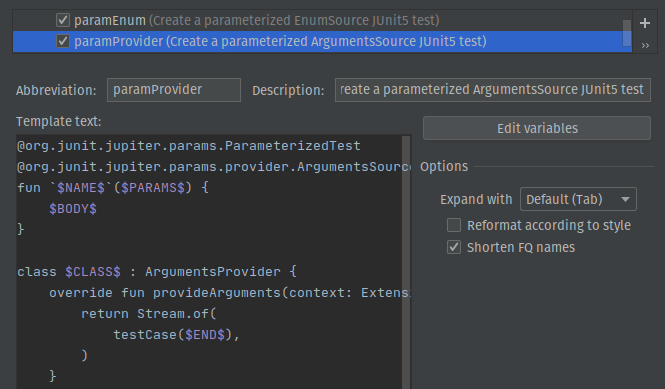Click the plus icon to add template
Screen dimensions: 665x389
point(645,23)
